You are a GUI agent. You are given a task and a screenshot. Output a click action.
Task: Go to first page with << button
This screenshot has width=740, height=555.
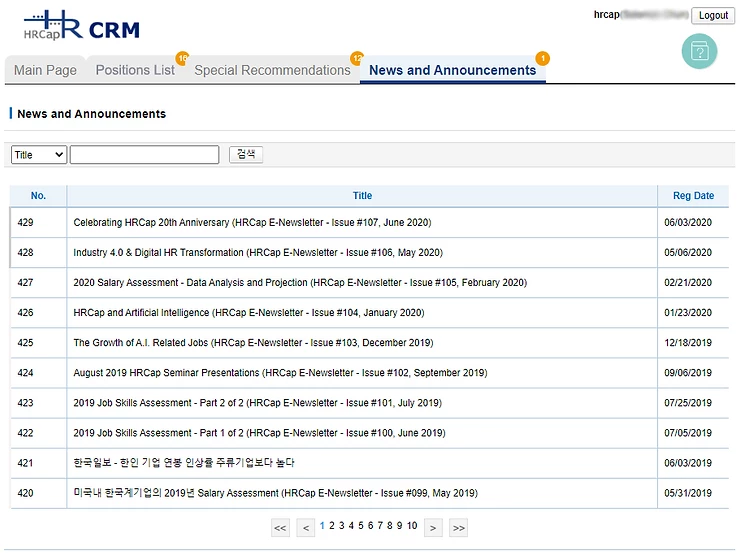click(x=280, y=528)
